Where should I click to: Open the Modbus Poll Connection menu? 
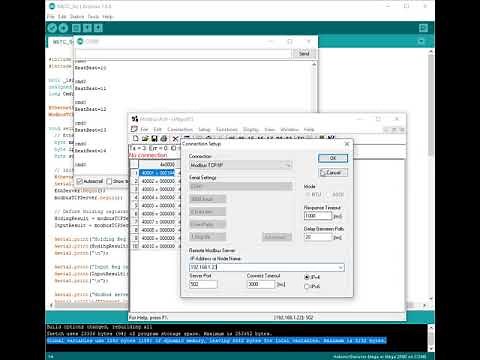click(180, 129)
